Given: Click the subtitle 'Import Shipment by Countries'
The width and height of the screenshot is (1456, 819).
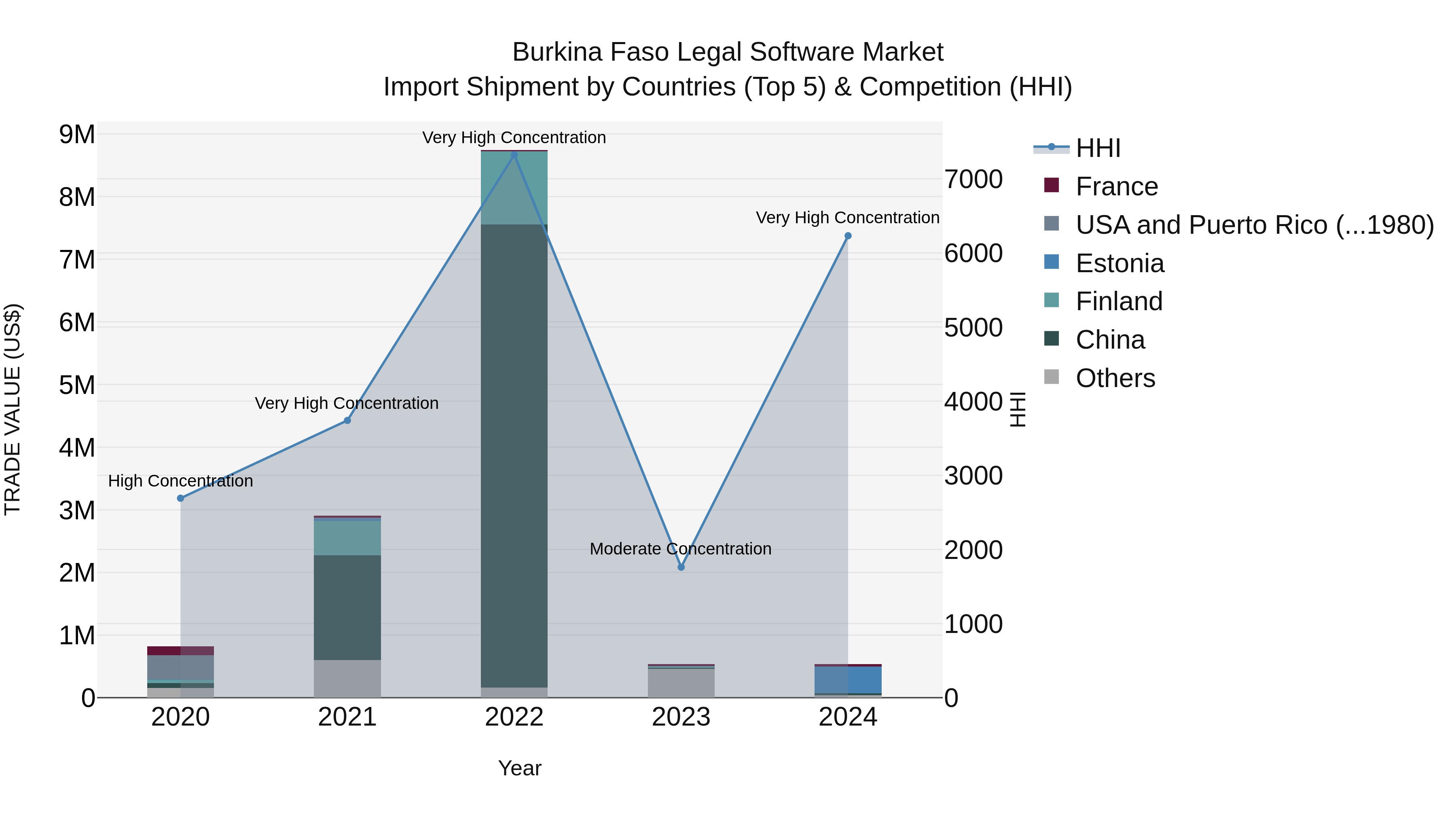Looking at the screenshot, I should [x=560, y=87].
